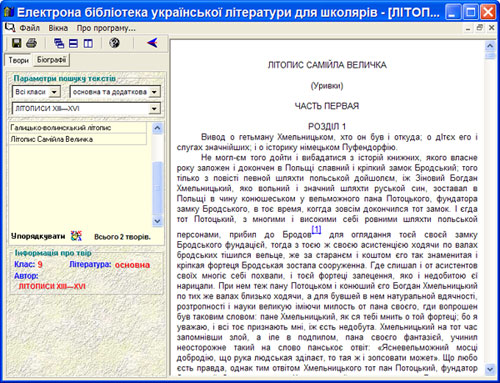Screen dimensions: 500x383
Task: Click text pane scrollbar down arrow
Action: tap(490, 369)
